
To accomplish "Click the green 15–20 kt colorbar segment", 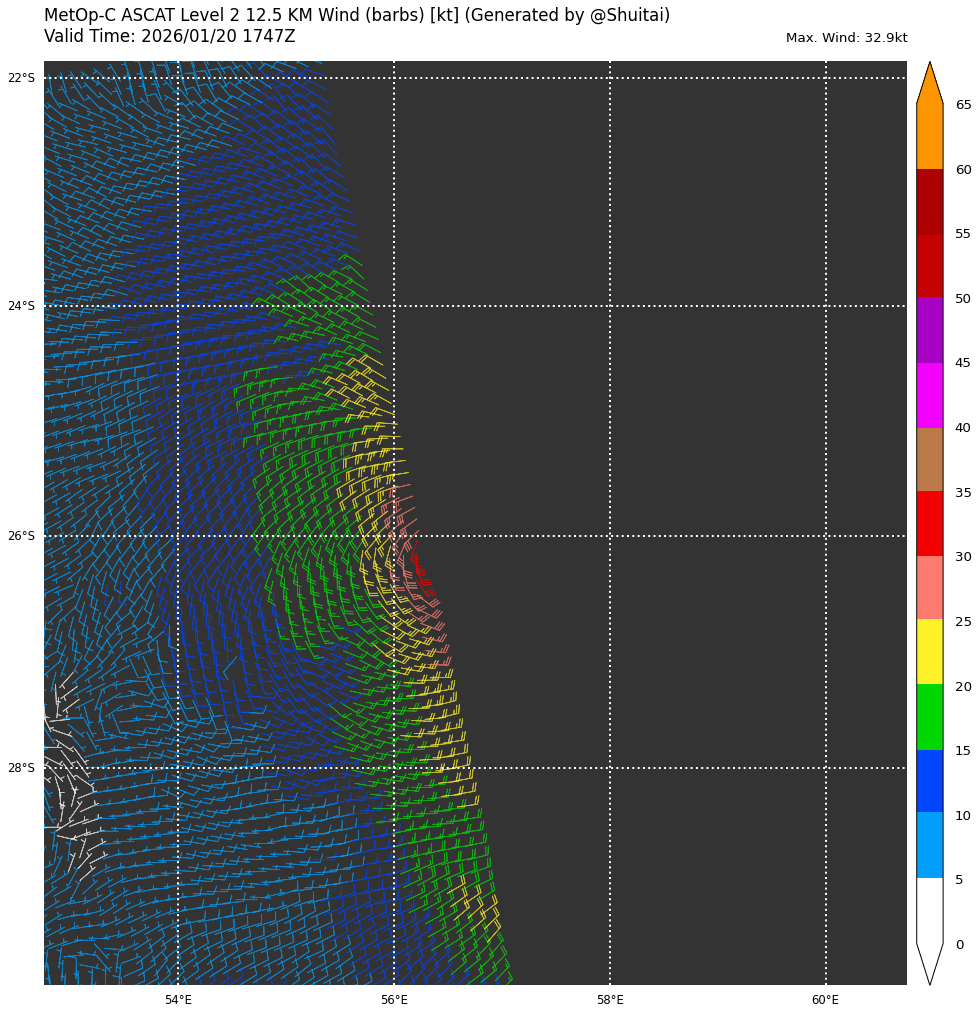I will (929, 716).
